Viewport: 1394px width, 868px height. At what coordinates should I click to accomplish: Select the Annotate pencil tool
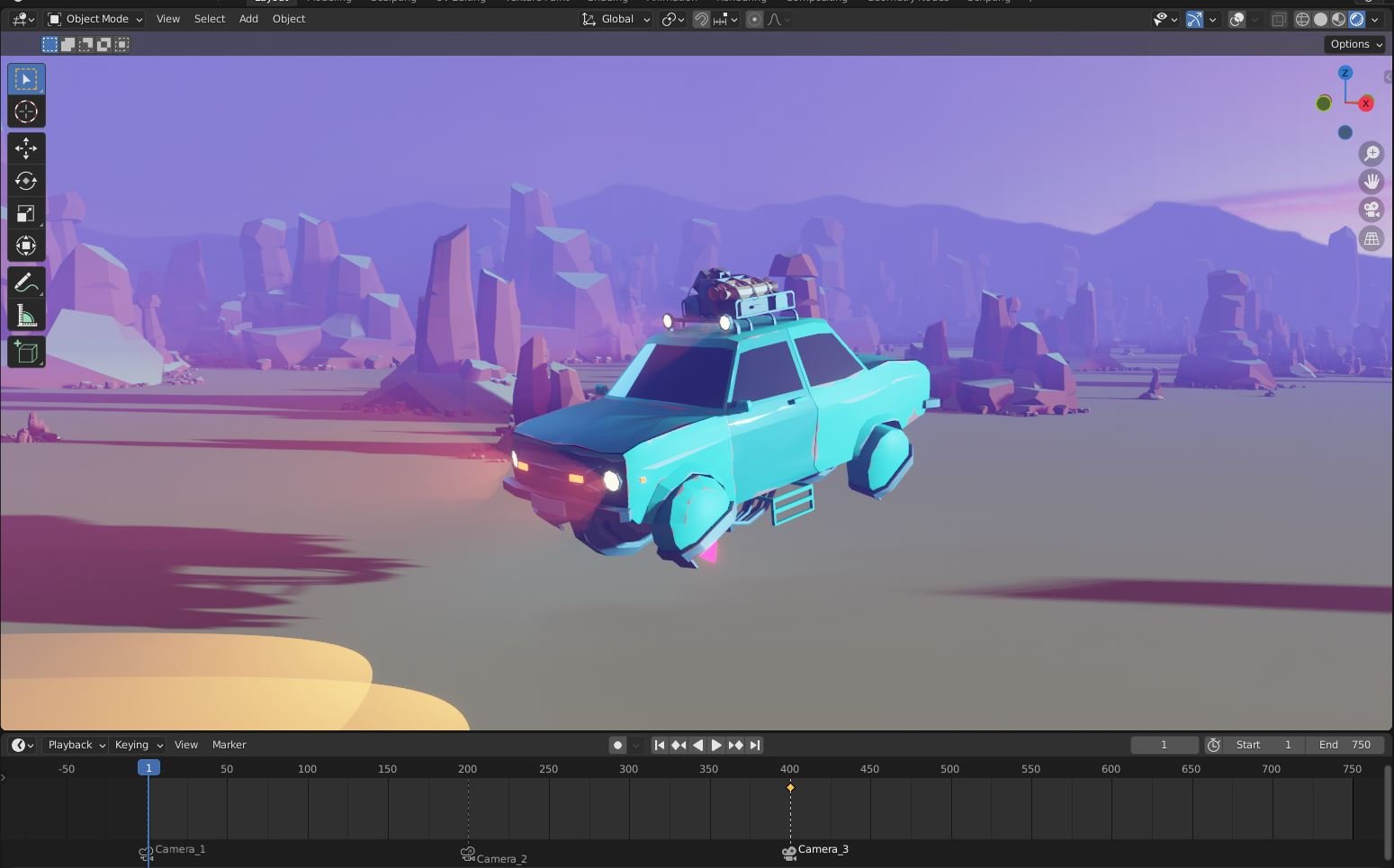(26, 283)
